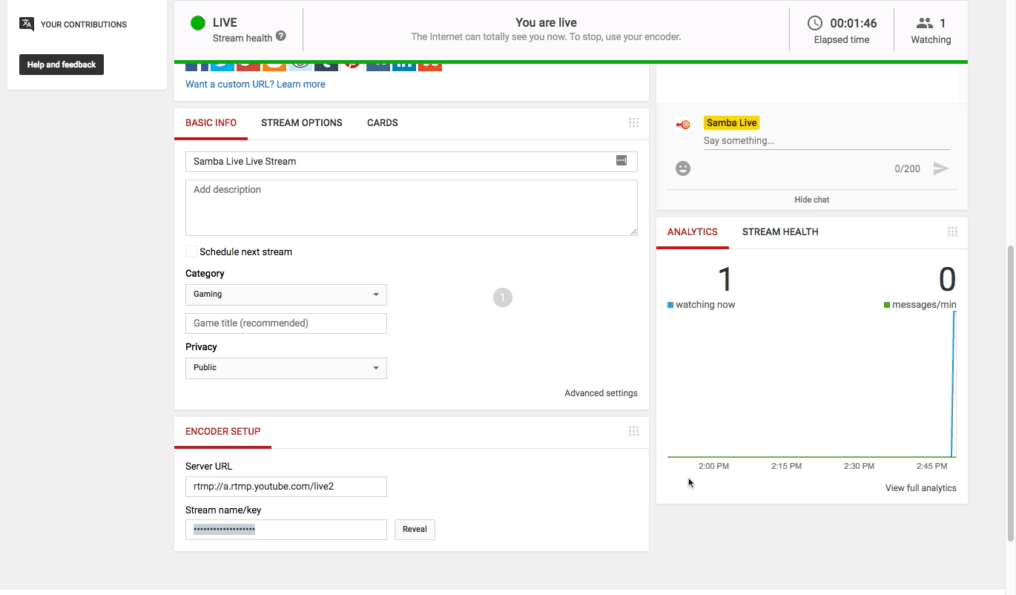Click the icon inside the stream title field
The image size is (1016, 595).
point(621,160)
